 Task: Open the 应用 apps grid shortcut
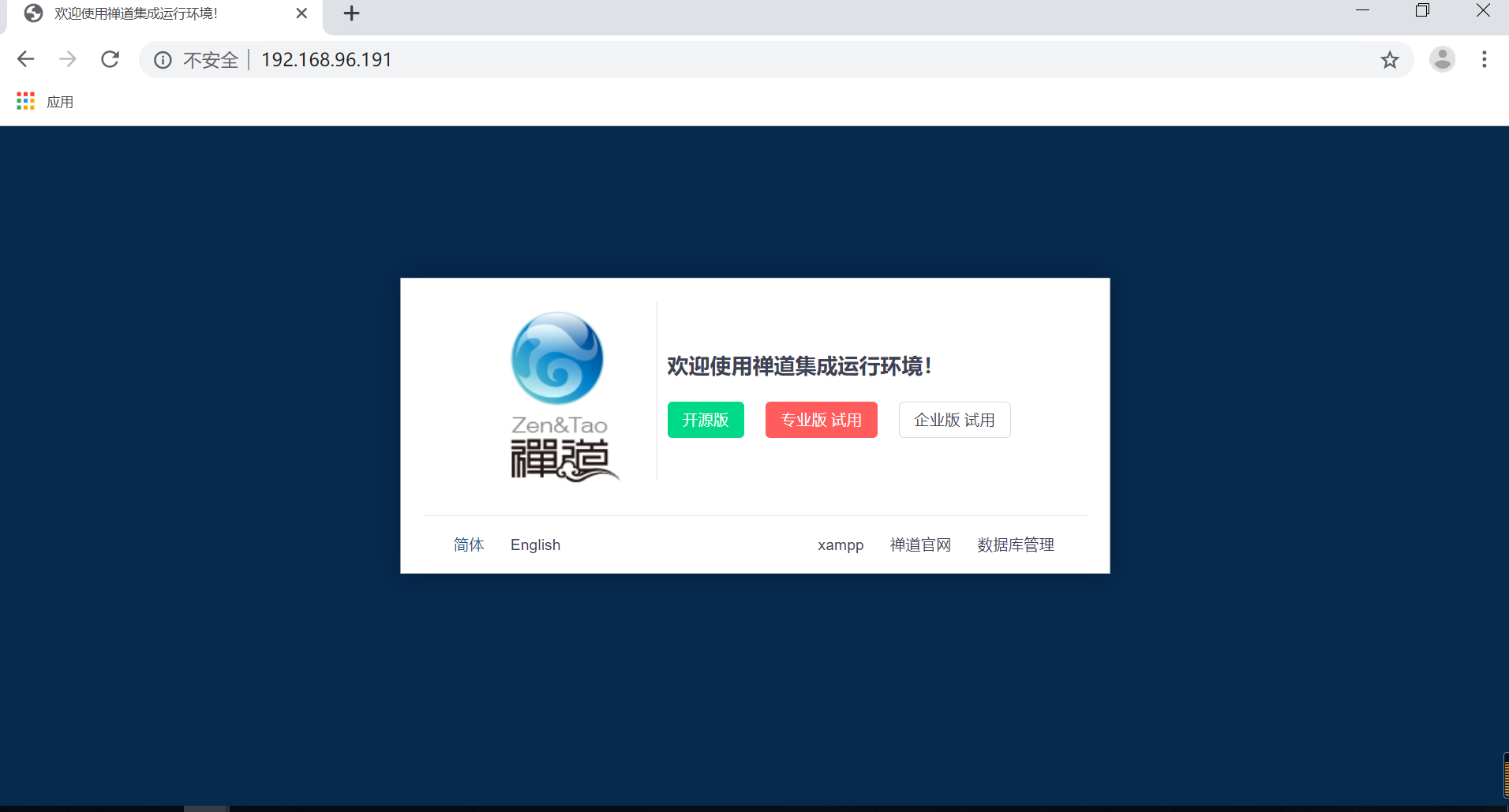45,102
